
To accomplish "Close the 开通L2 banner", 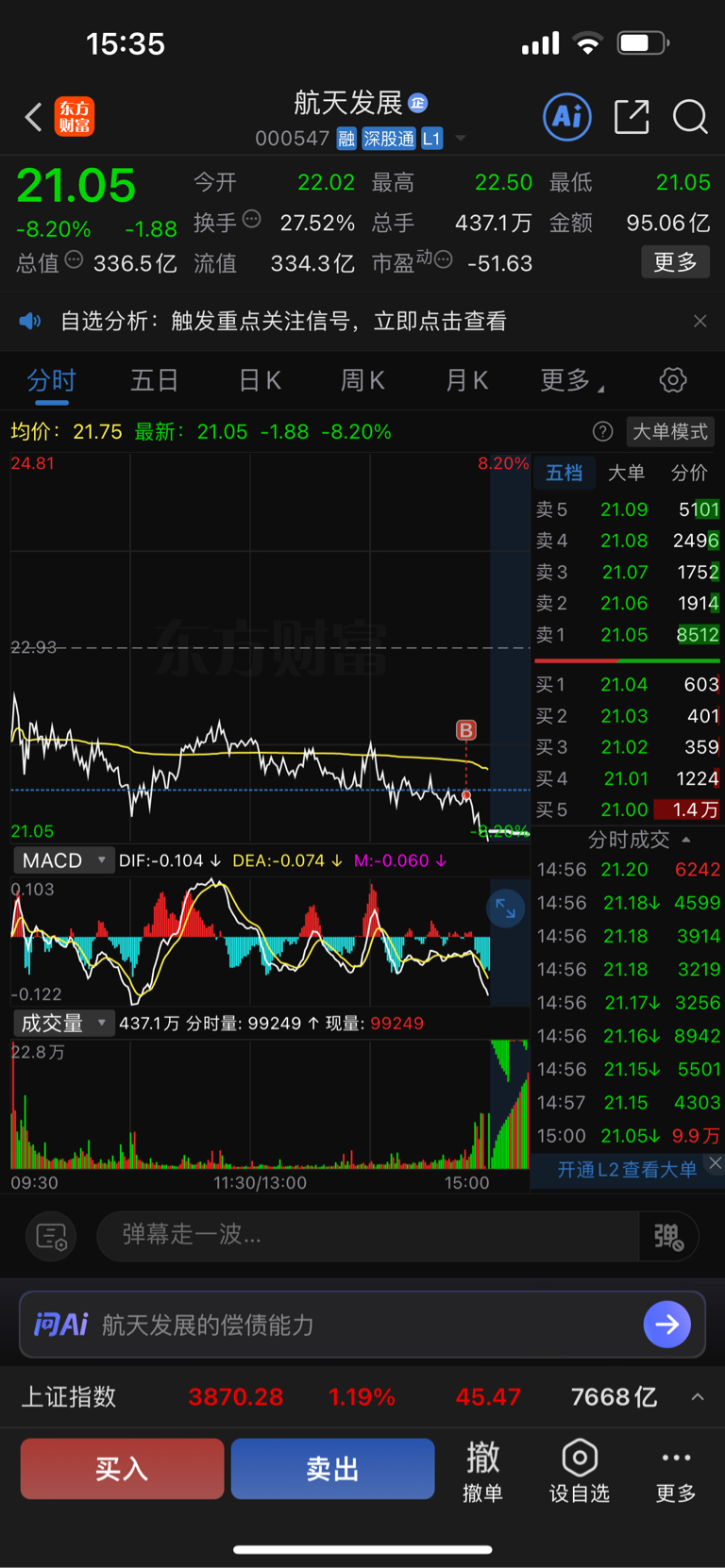I will (x=715, y=1163).
